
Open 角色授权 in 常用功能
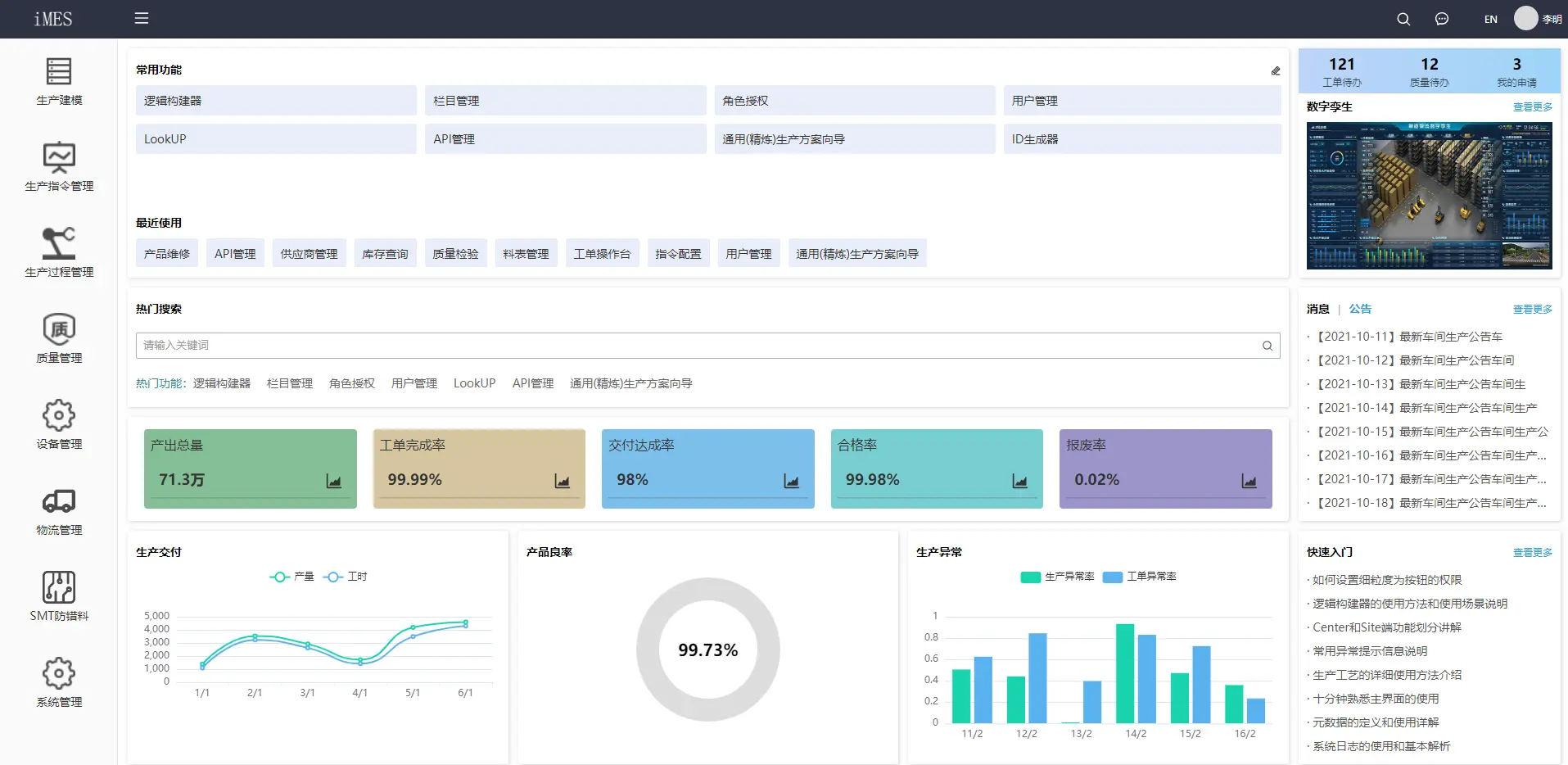[x=855, y=101]
